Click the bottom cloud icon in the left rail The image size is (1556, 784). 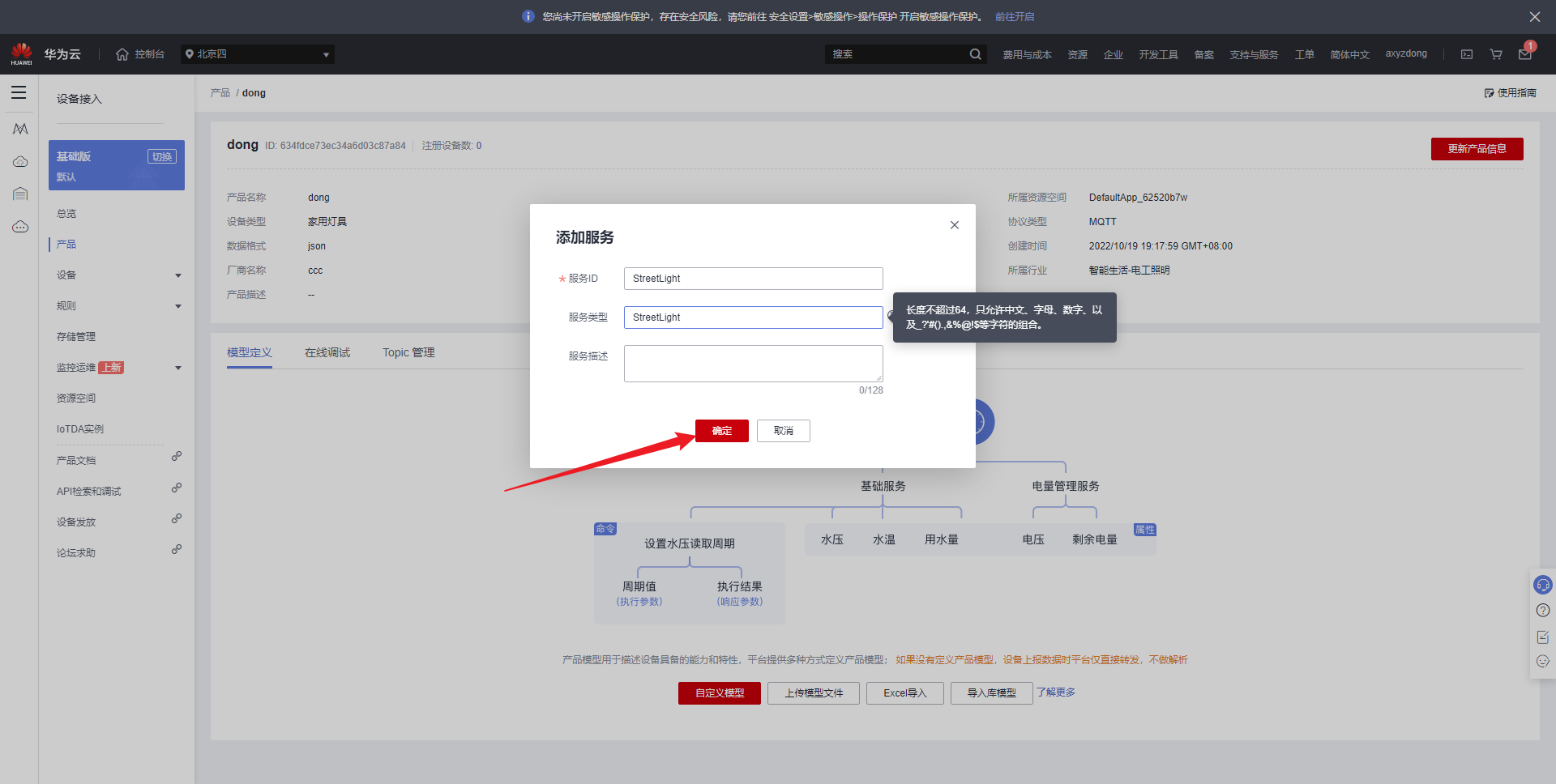tap(20, 227)
